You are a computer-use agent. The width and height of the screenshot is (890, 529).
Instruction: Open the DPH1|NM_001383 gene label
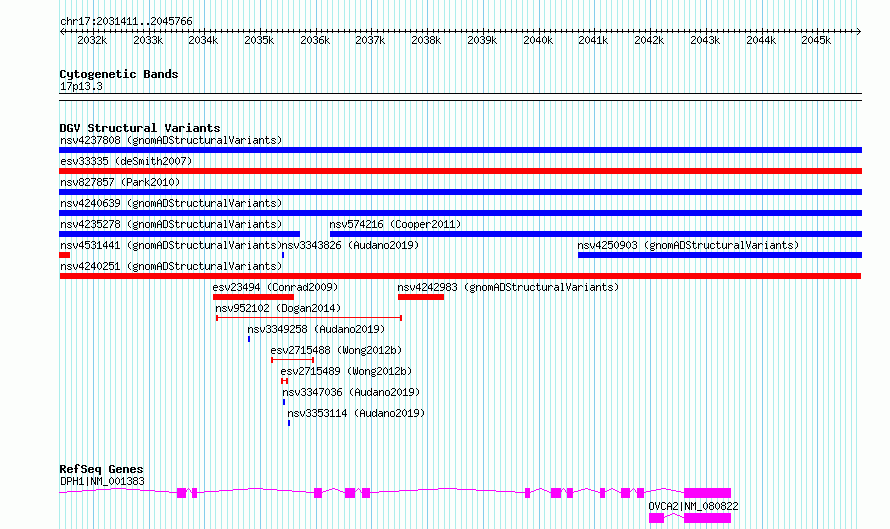(x=102, y=481)
